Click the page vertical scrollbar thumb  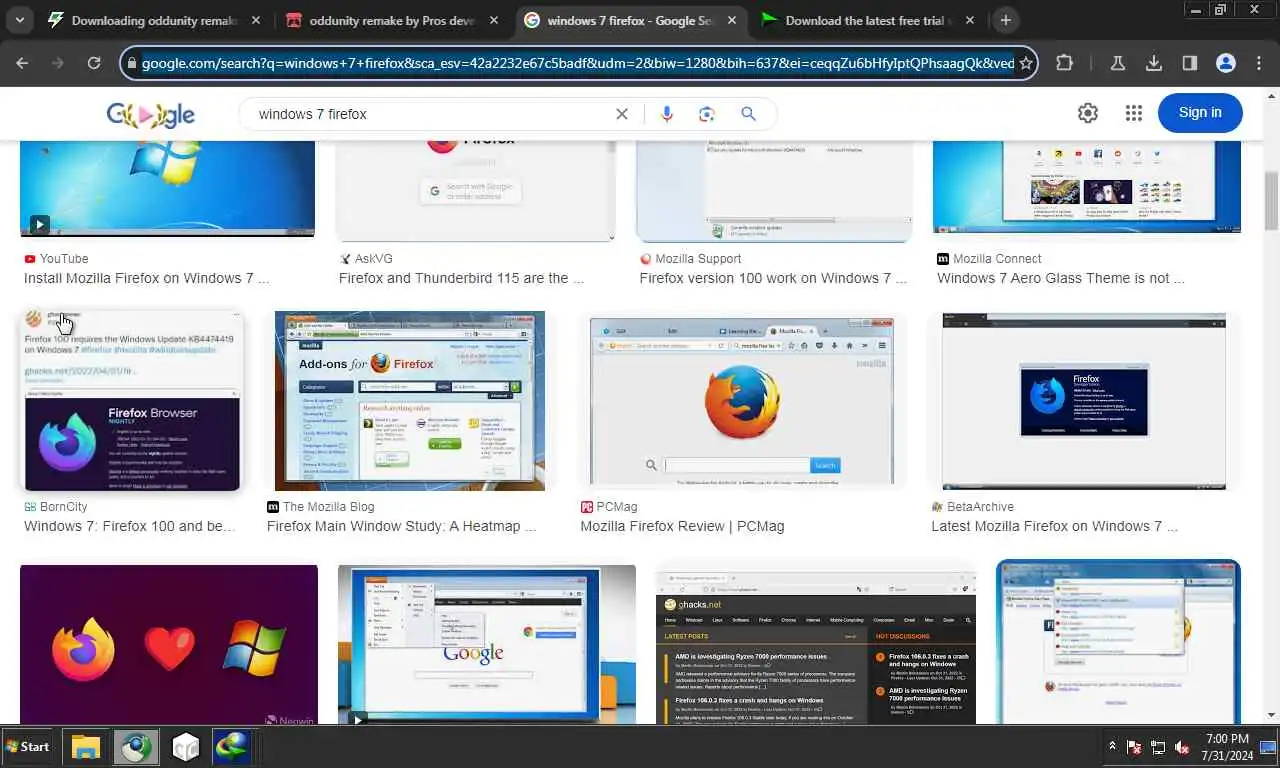pos(1272,200)
